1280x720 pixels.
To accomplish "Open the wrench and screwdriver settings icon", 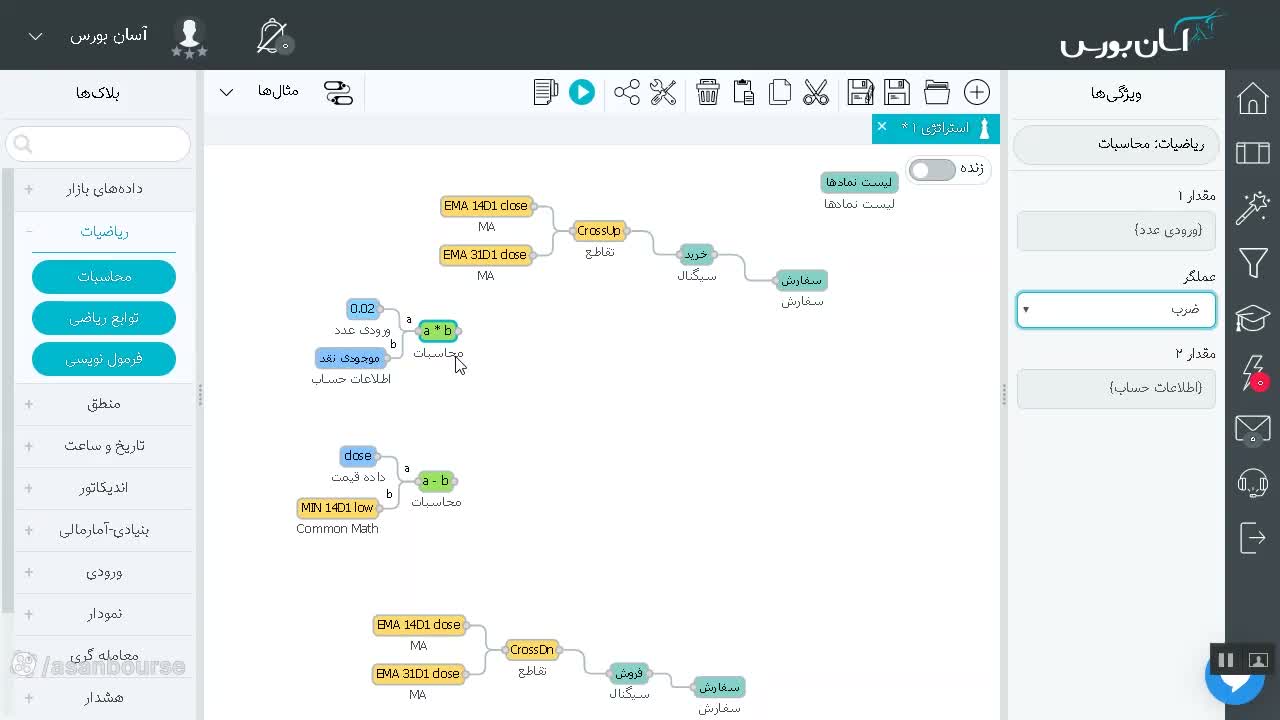I will tap(663, 93).
